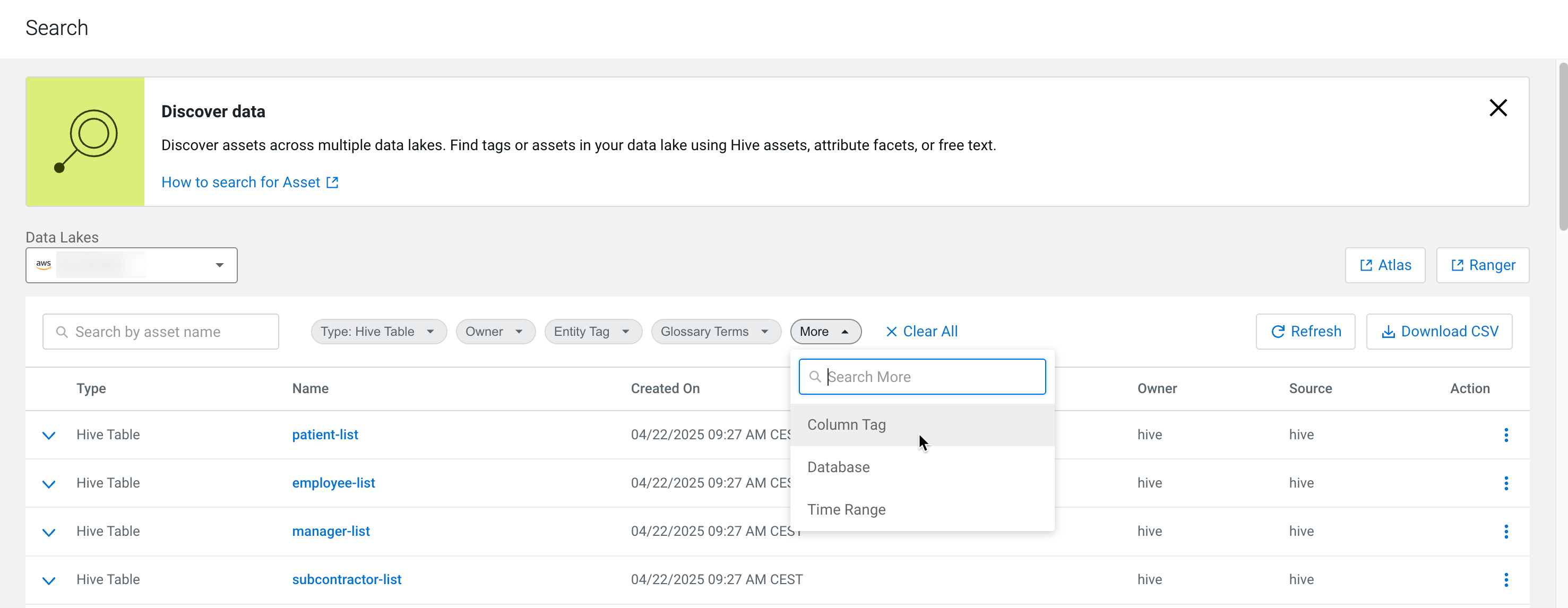Viewport: 1568px width, 608px height.
Task: Open actions menu for manager-list row
Action: (x=1505, y=531)
